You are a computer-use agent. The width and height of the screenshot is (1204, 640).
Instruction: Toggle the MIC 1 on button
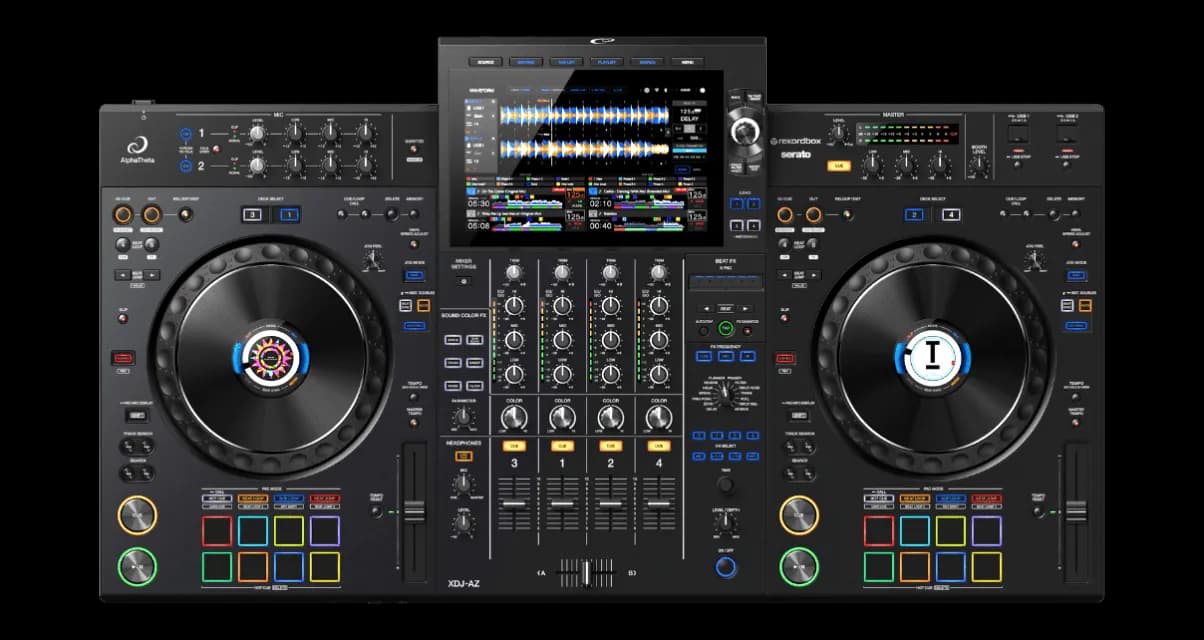pyautogui.click(x=187, y=133)
